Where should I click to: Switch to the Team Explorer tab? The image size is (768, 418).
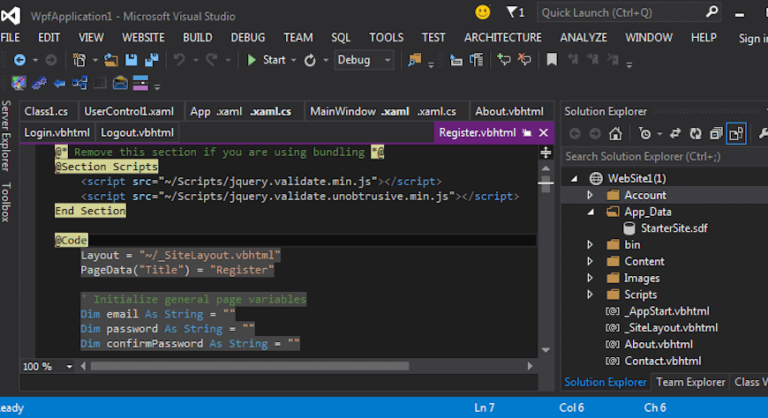pos(690,382)
